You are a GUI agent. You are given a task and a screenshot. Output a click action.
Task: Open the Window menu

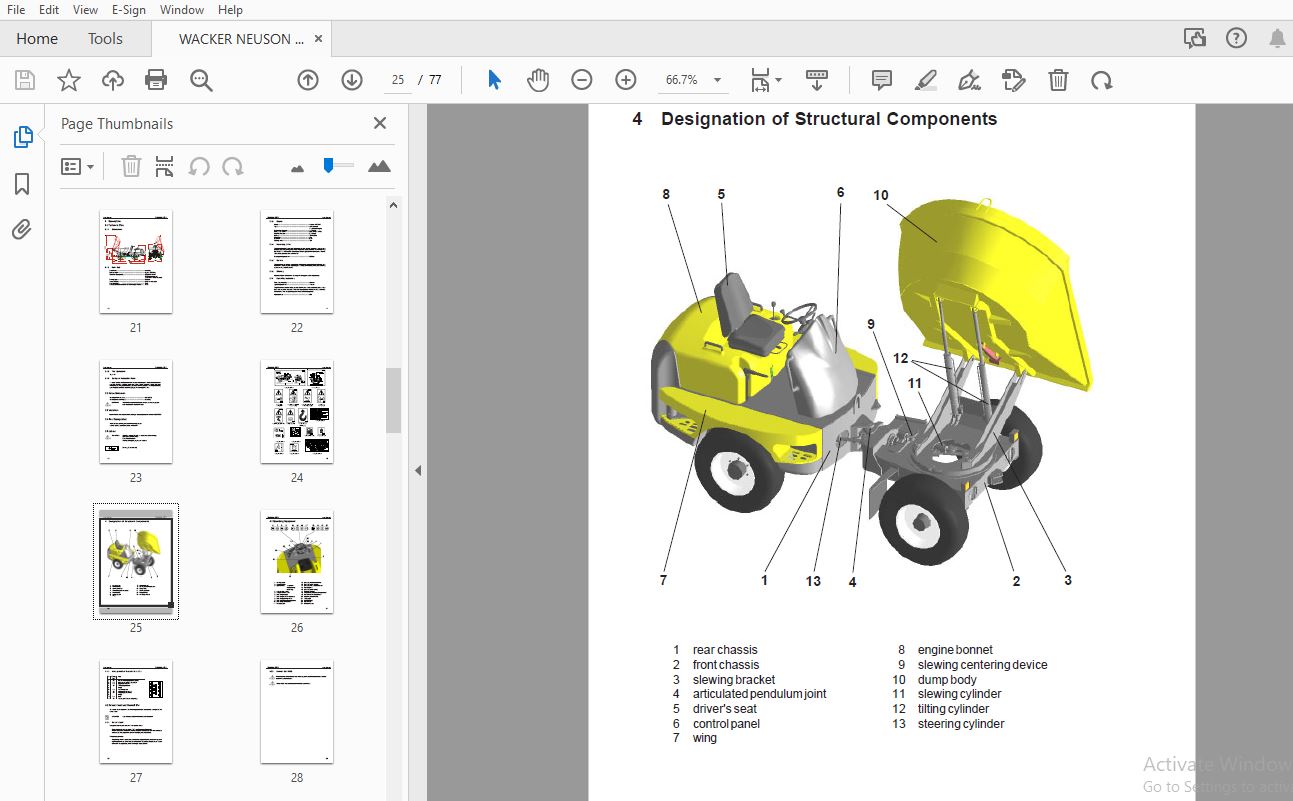182,9
